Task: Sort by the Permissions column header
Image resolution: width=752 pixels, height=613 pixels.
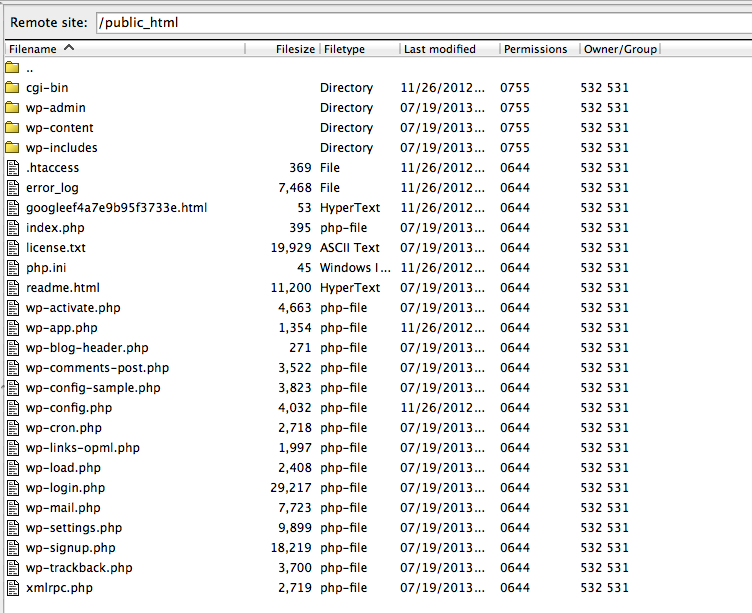Action: click(x=540, y=49)
